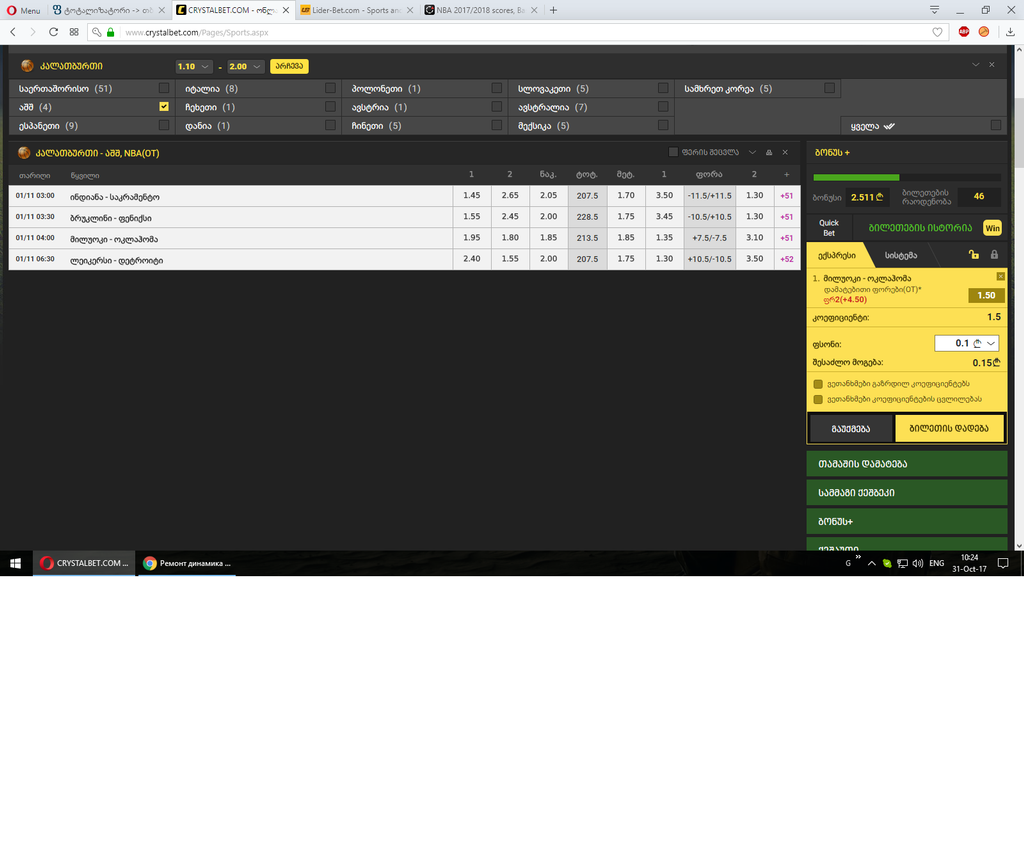The image size is (1024, 853).
Task: Check the ესპანეთი (9) checkbox
Action: 164,125
